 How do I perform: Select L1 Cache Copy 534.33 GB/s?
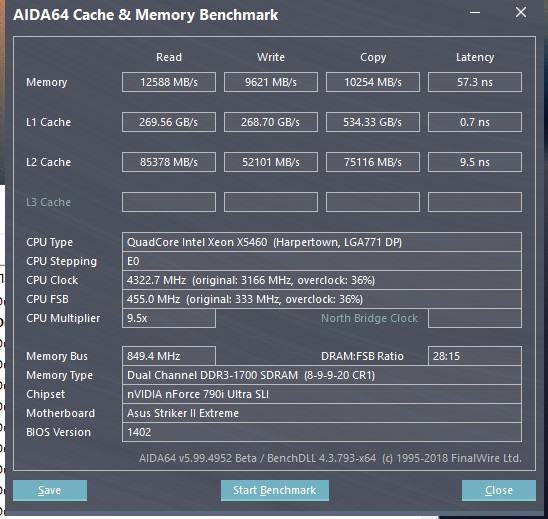coord(373,122)
